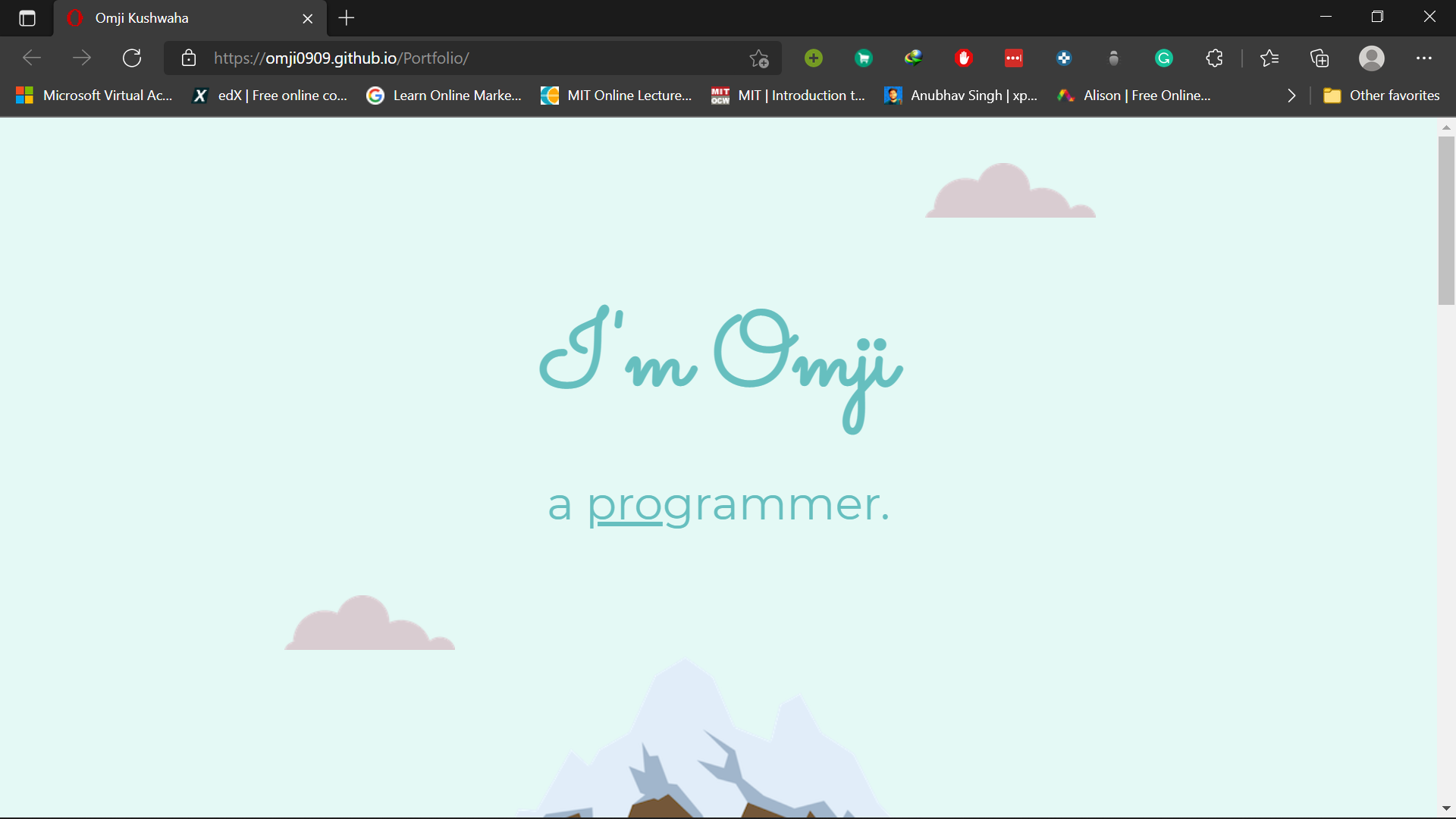Screen dimensions: 1456x819
Task: Open the Grammarly extension icon
Action: pos(1164,58)
